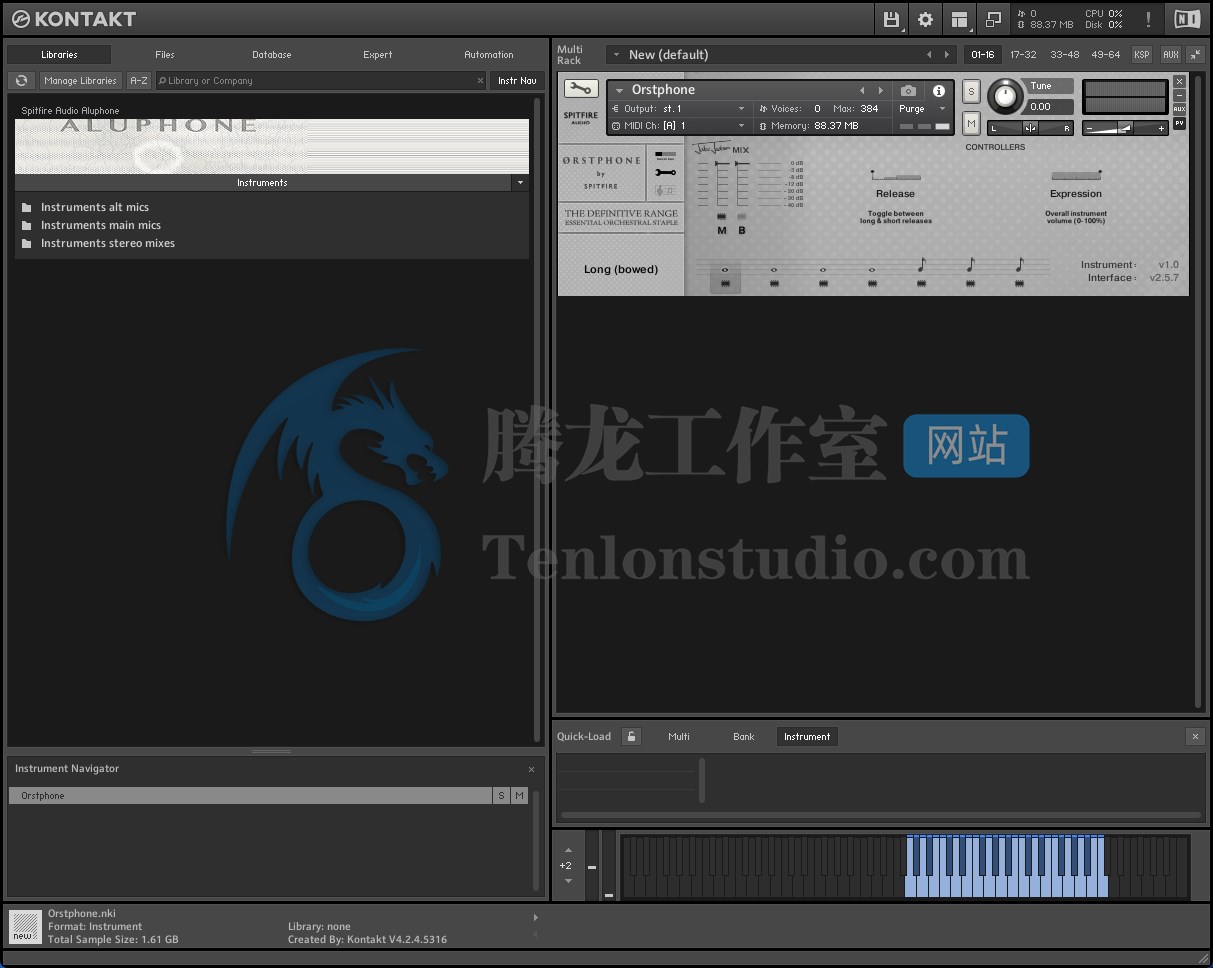Open the ostinatum treble clef panel icon
This screenshot has width=1213, height=968.
click(665, 190)
